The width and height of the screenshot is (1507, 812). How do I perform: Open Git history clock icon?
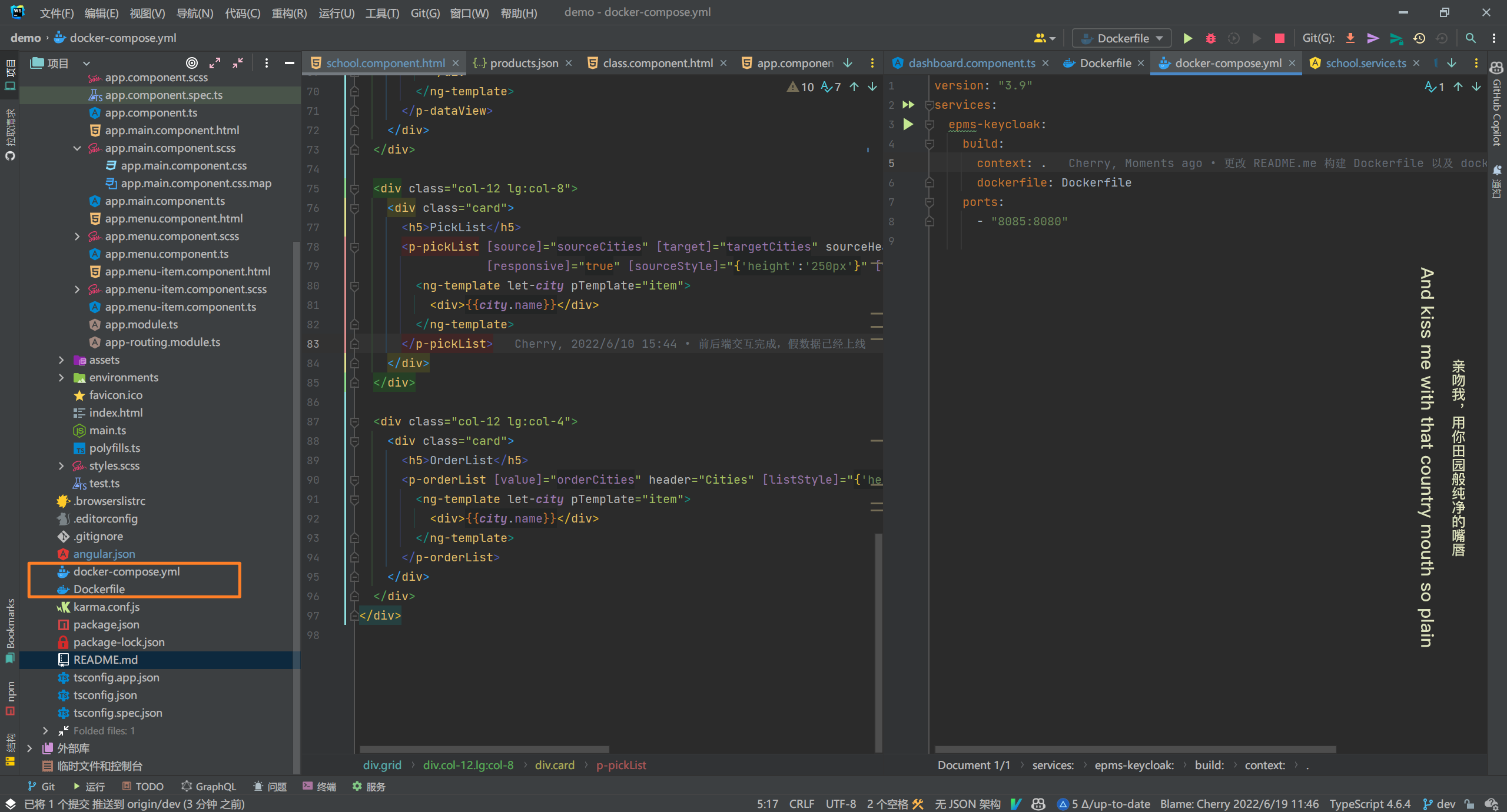click(x=1419, y=38)
